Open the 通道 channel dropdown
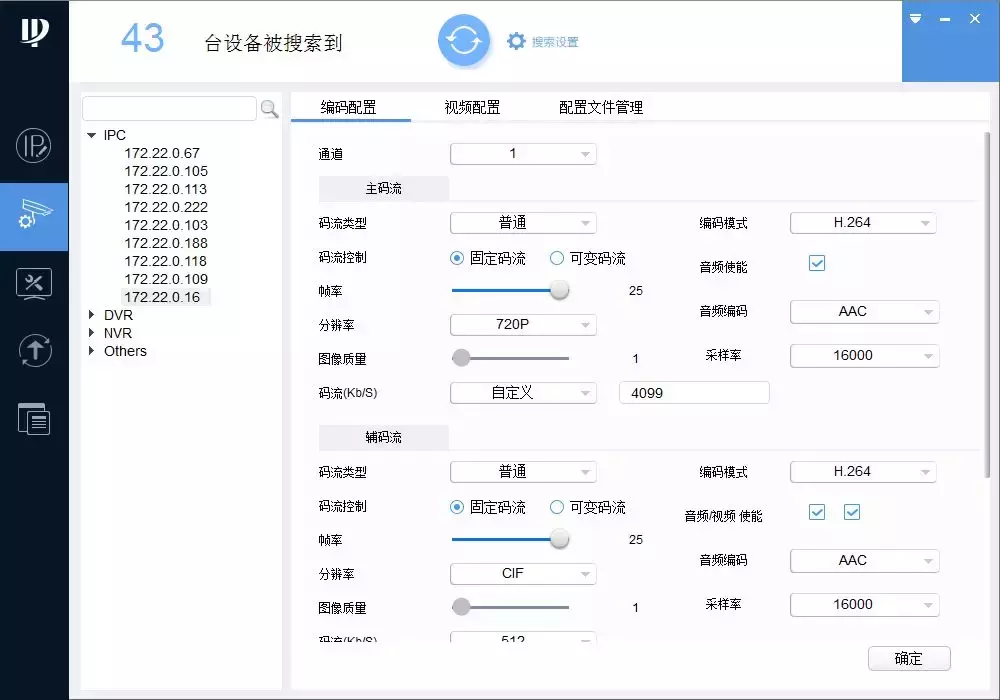 click(x=523, y=154)
